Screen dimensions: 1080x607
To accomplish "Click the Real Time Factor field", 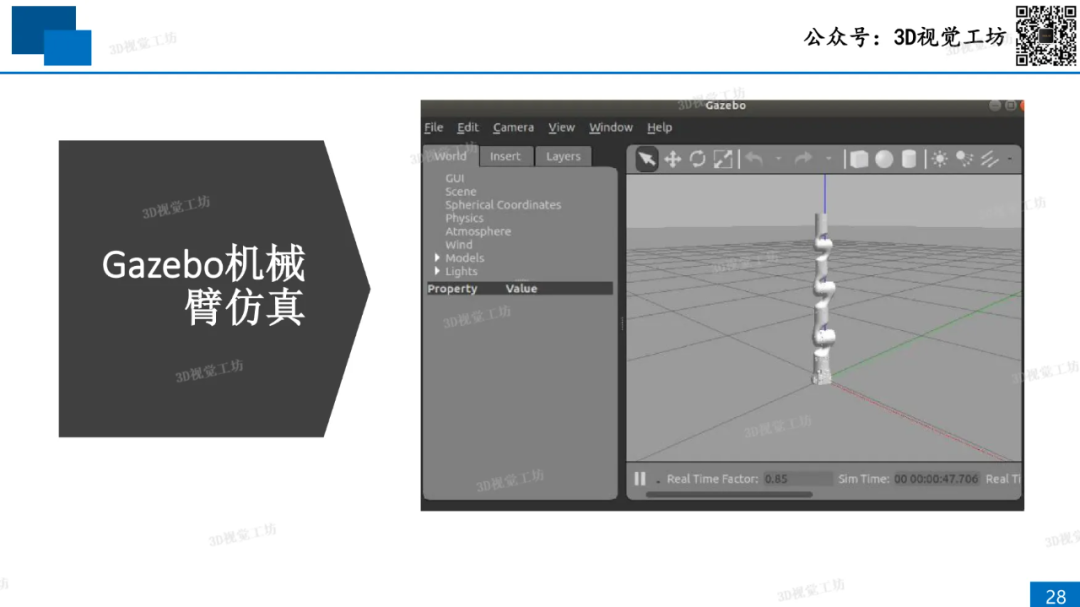I will pos(797,479).
